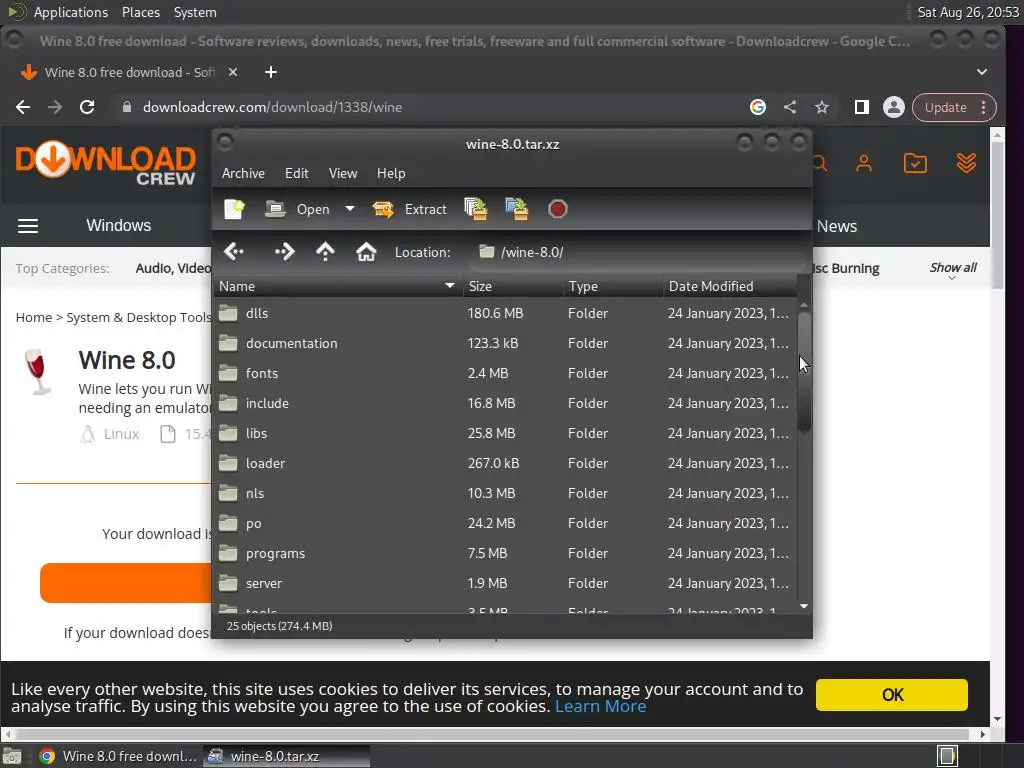Select the nls folder
Viewport: 1024px width, 768px height.
pos(505,494)
